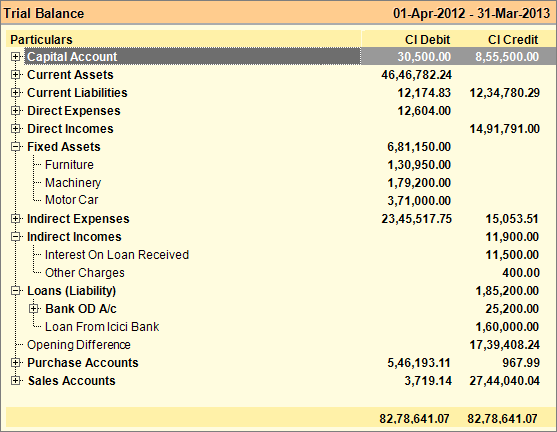Screen dimensions: 557x432
Task: Expand the Sales Accounts group
Action: click(x=15, y=380)
